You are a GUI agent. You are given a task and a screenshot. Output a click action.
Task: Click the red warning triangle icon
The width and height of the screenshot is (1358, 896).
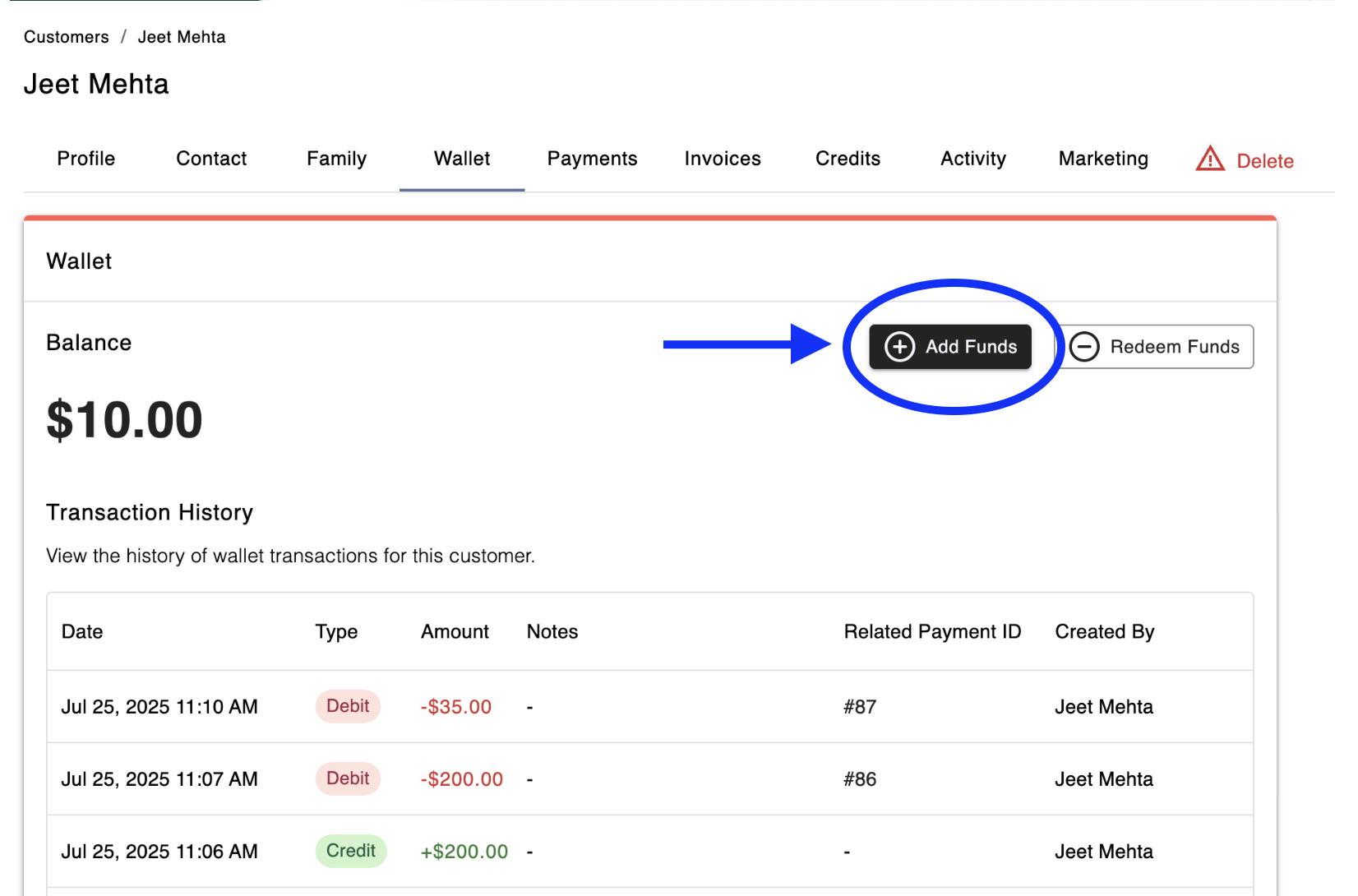coord(1210,159)
